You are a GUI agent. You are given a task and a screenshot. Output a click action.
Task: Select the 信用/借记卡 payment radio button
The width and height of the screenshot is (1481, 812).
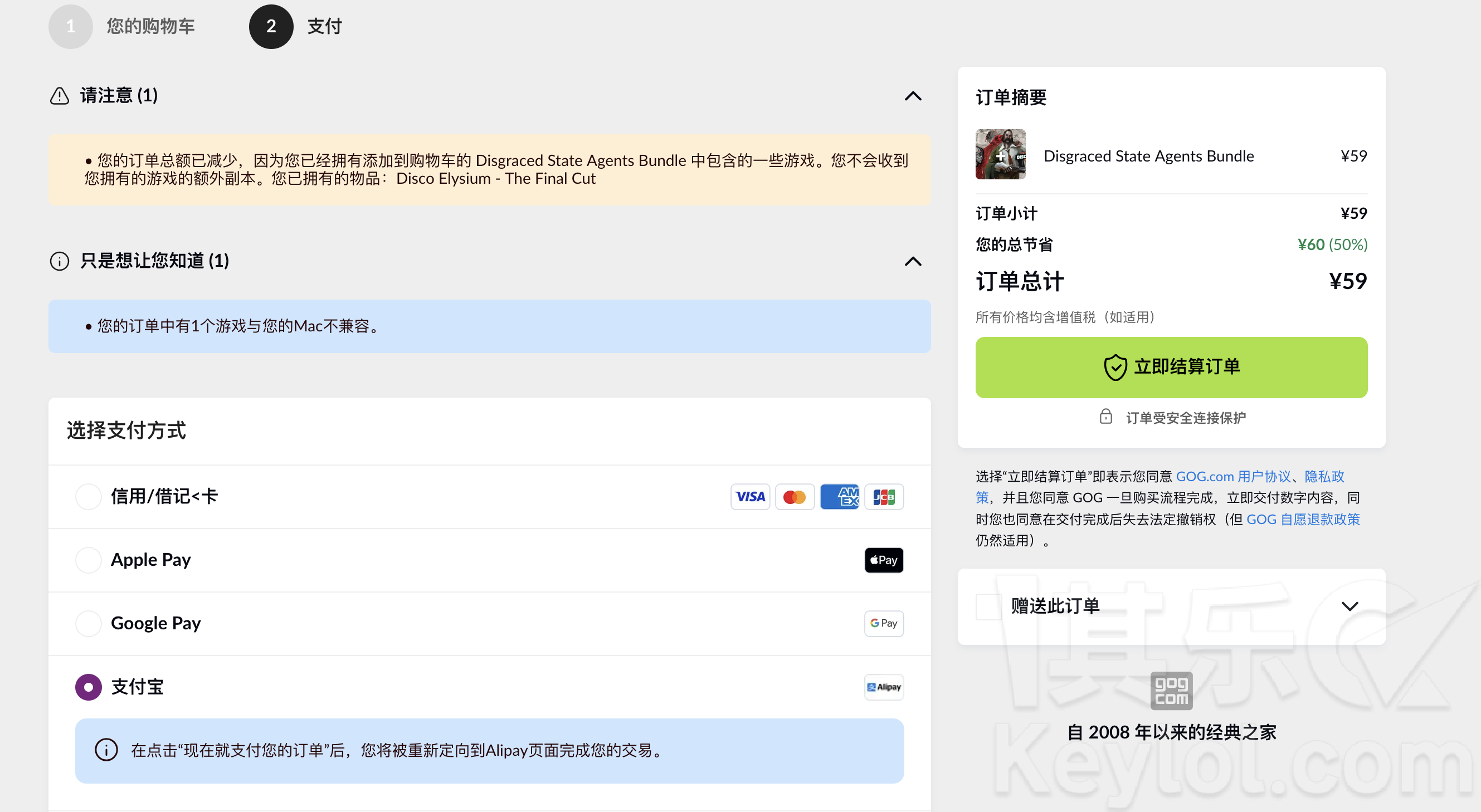coord(89,497)
